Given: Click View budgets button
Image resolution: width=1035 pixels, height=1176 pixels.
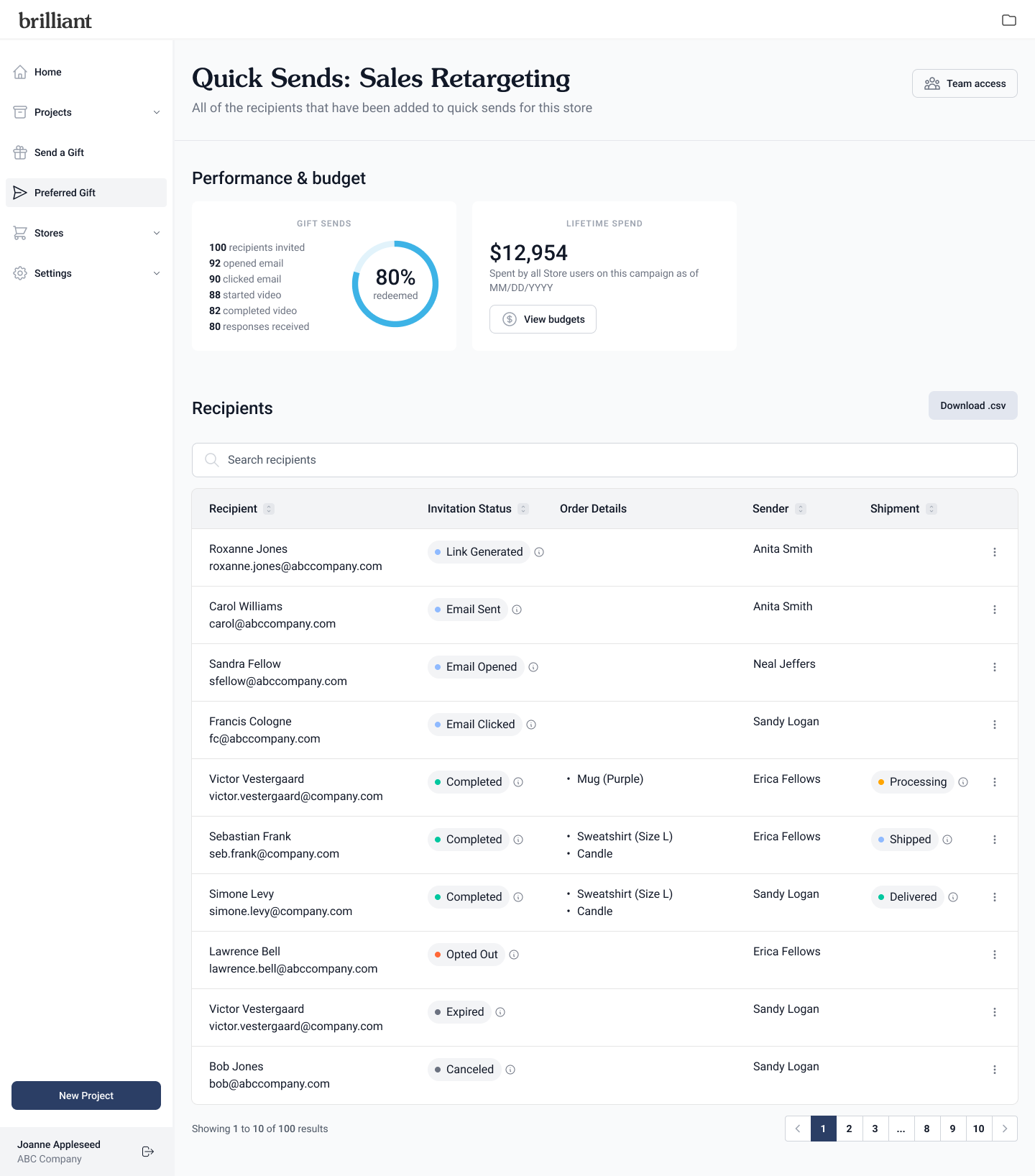Looking at the screenshot, I should click(x=543, y=319).
